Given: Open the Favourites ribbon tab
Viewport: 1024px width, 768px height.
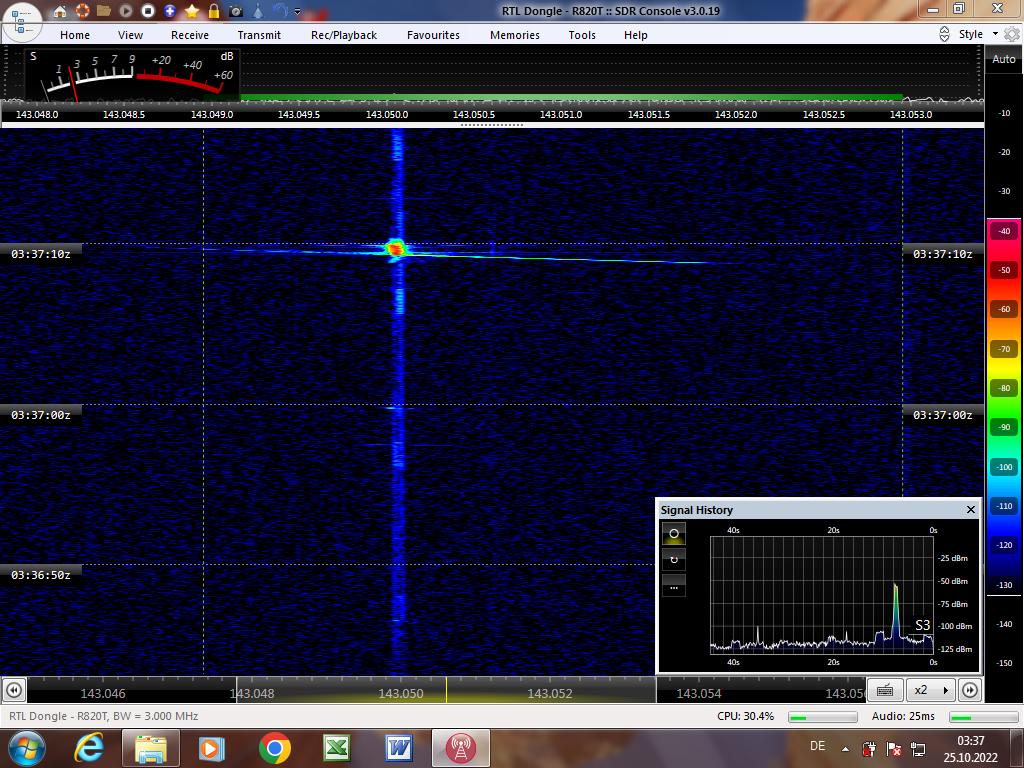Looking at the screenshot, I should click(x=433, y=35).
